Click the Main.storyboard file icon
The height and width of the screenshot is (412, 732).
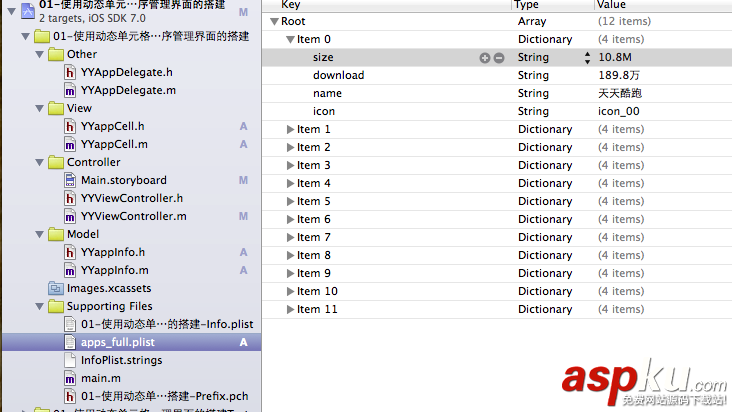[x=70, y=180]
